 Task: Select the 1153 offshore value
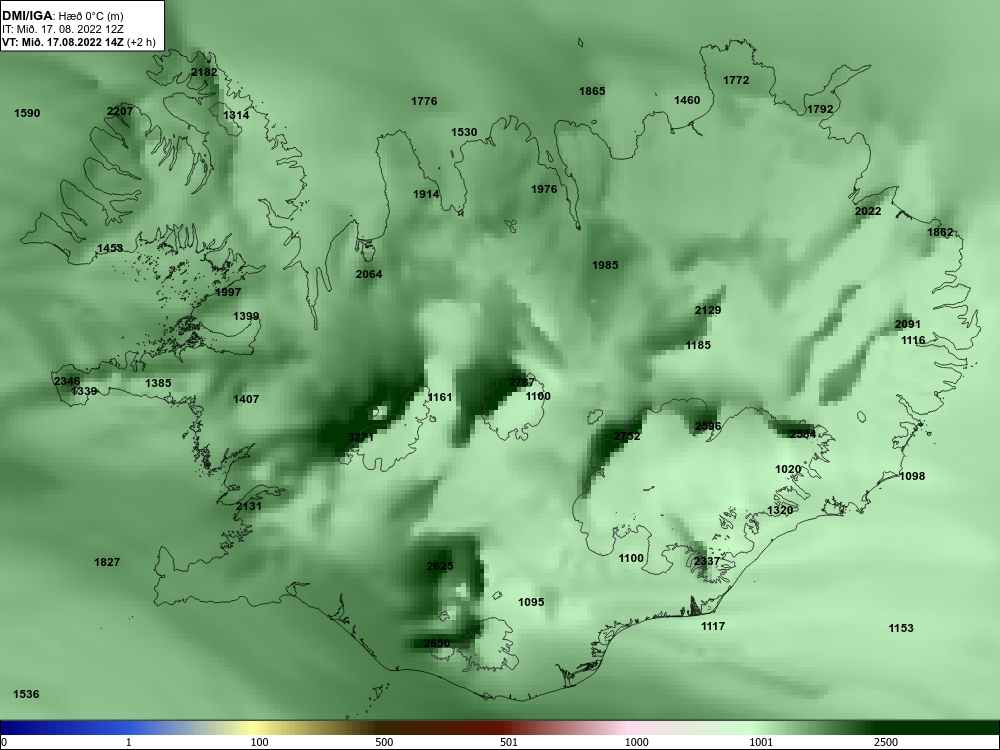click(901, 628)
